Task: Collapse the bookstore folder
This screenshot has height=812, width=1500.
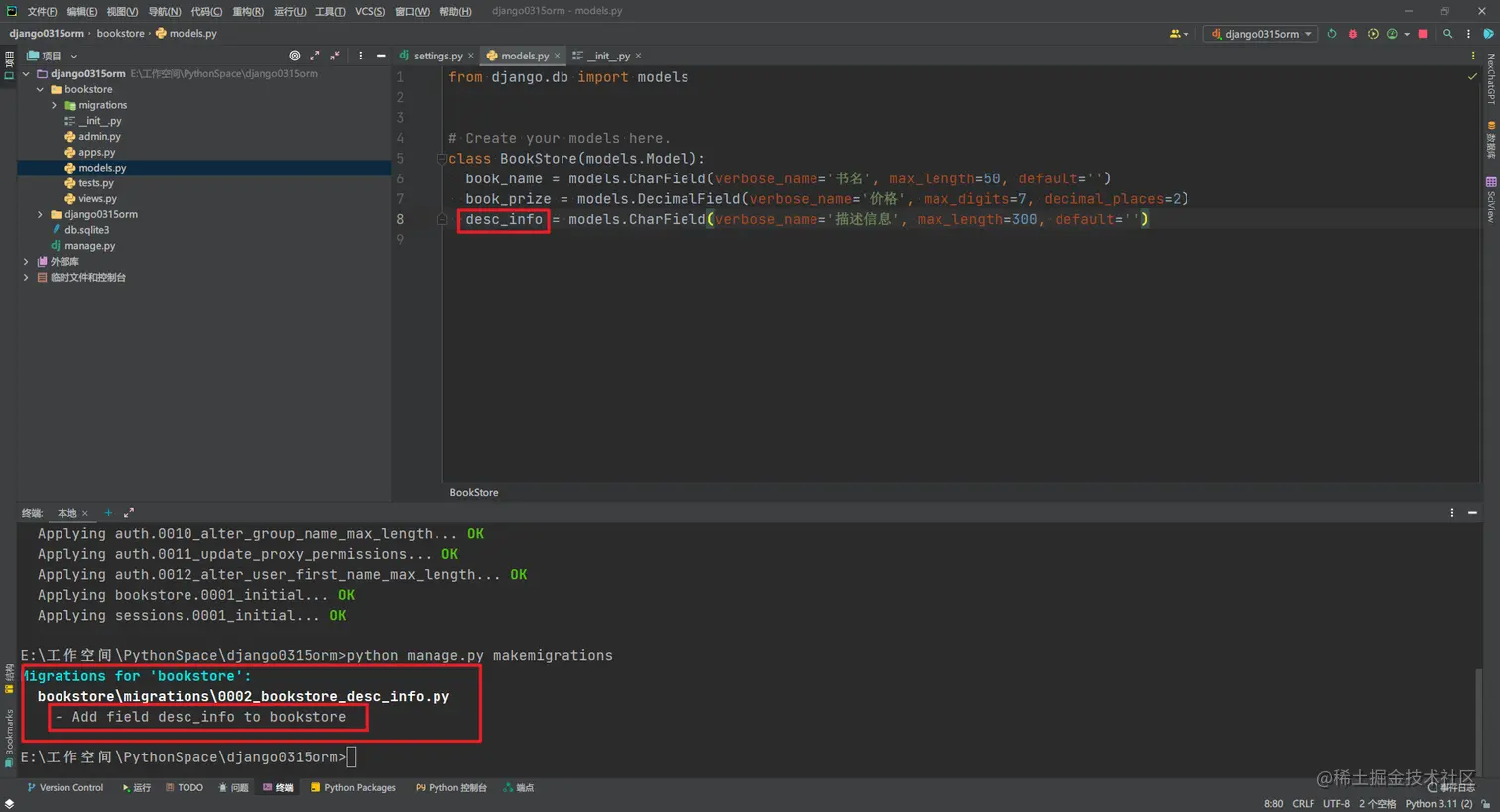Action: [x=41, y=89]
